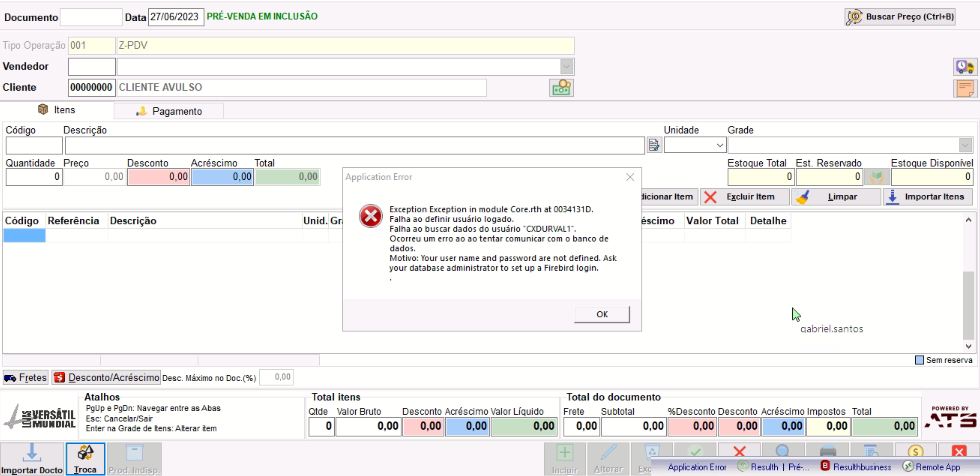Click the printer icon in bottom toolbar

coord(828,451)
